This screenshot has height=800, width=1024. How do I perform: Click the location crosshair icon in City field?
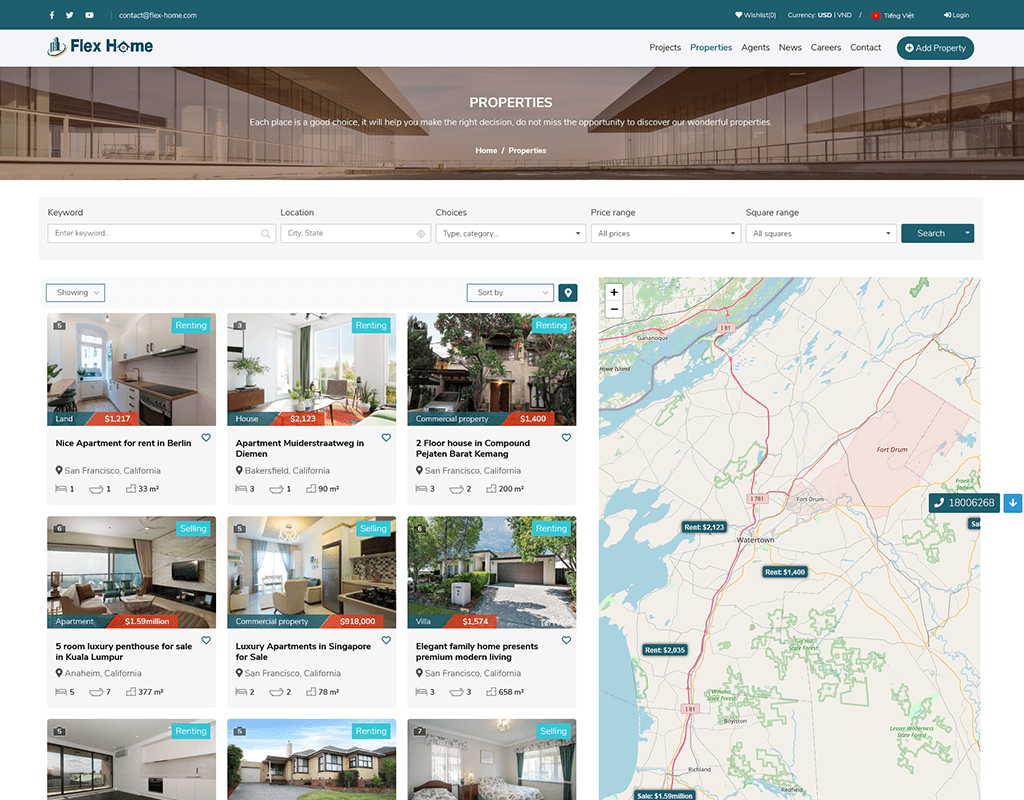coord(421,234)
